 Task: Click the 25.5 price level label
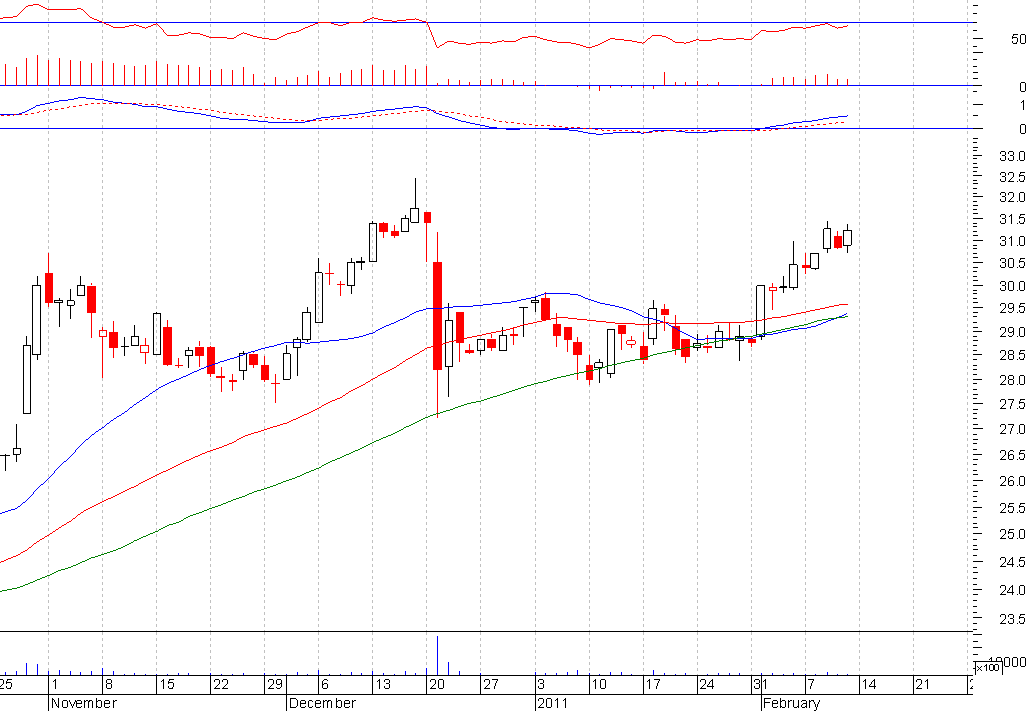[x=1012, y=508]
